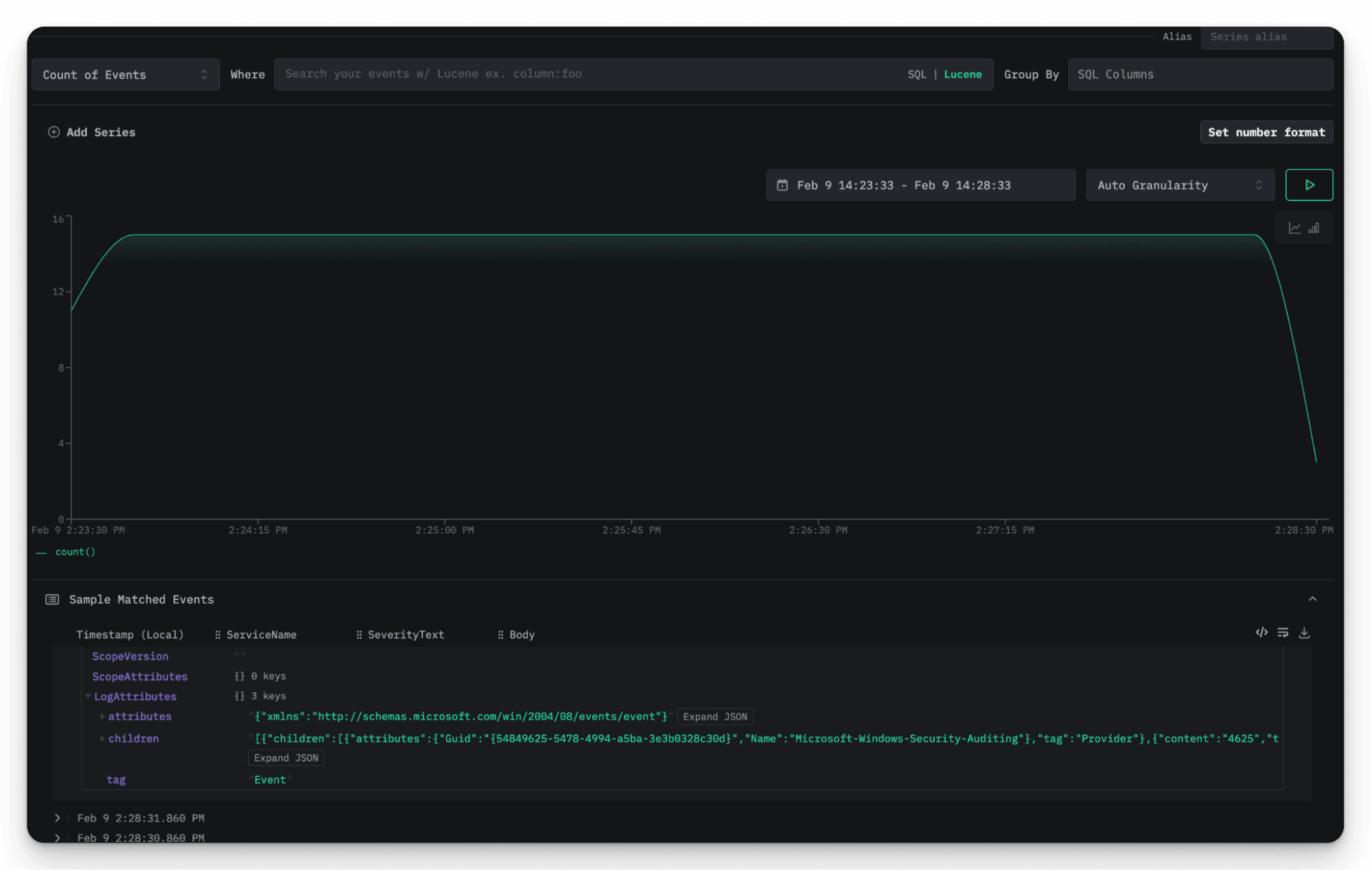Select Lucene query language
This screenshot has height=870, width=1372.
[x=962, y=74]
